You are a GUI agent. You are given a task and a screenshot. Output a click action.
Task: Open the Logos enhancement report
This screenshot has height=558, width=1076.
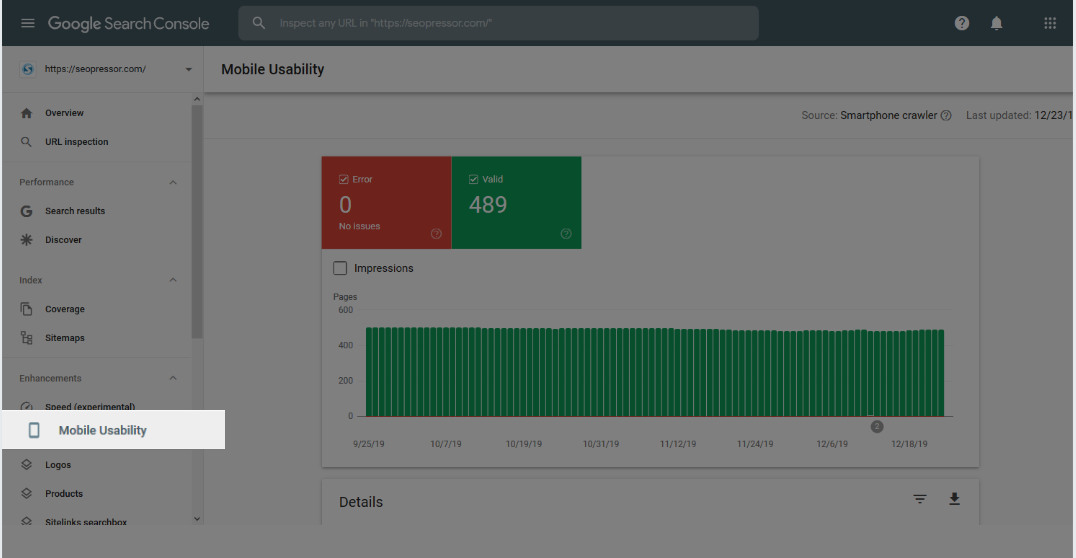tap(58, 465)
